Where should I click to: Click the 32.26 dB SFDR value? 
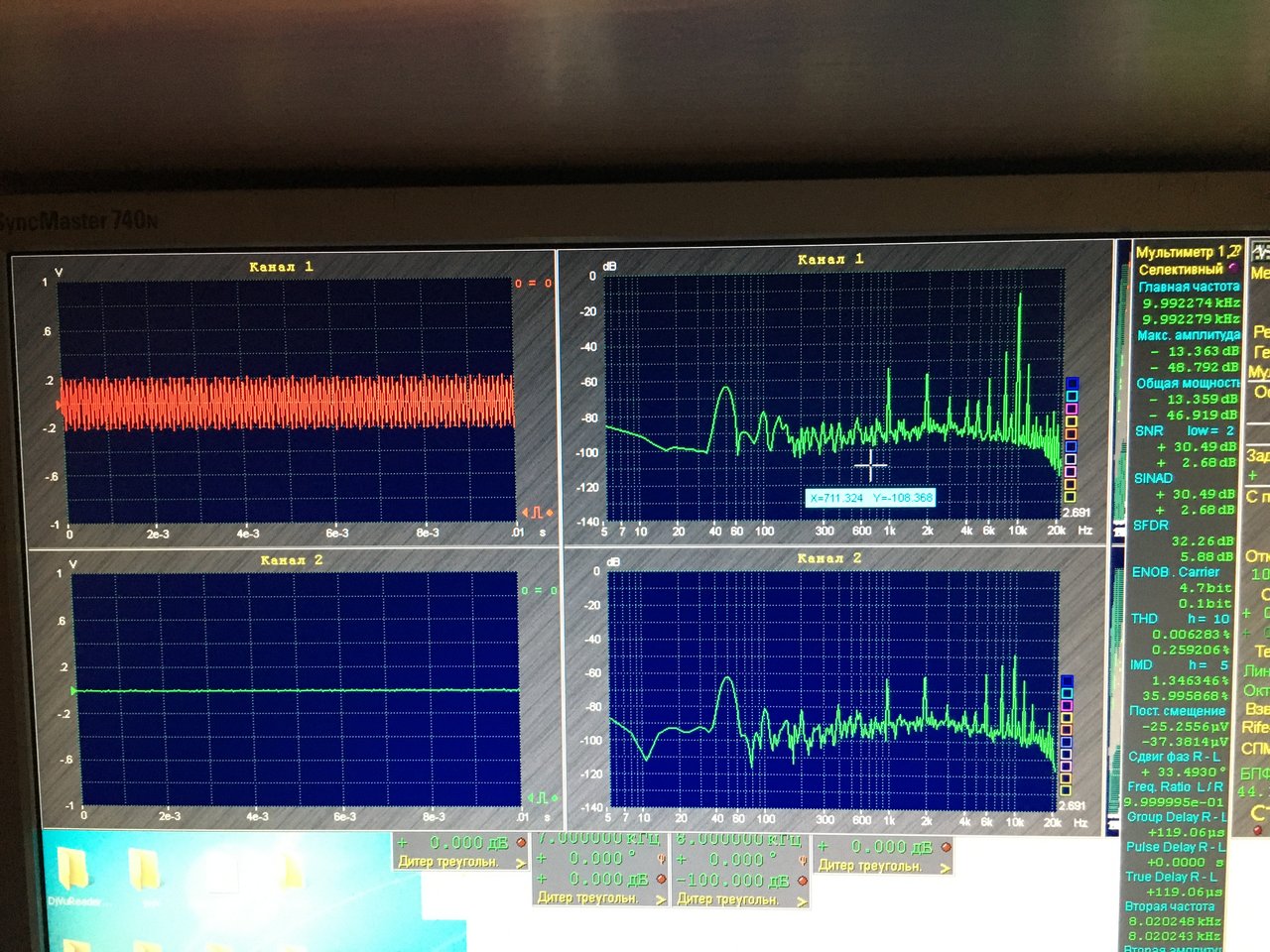point(1203,540)
